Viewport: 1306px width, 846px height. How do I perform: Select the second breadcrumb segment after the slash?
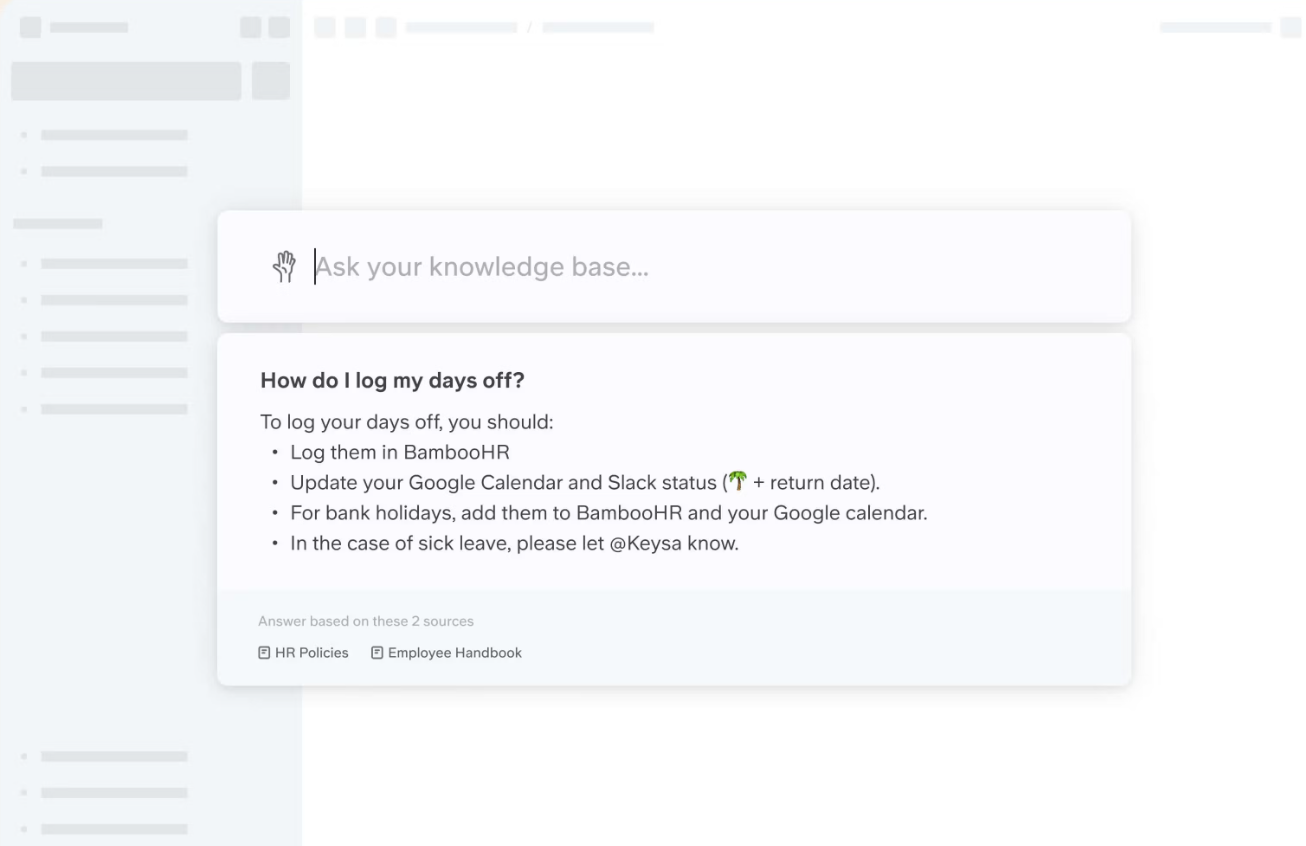click(x=597, y=27)
